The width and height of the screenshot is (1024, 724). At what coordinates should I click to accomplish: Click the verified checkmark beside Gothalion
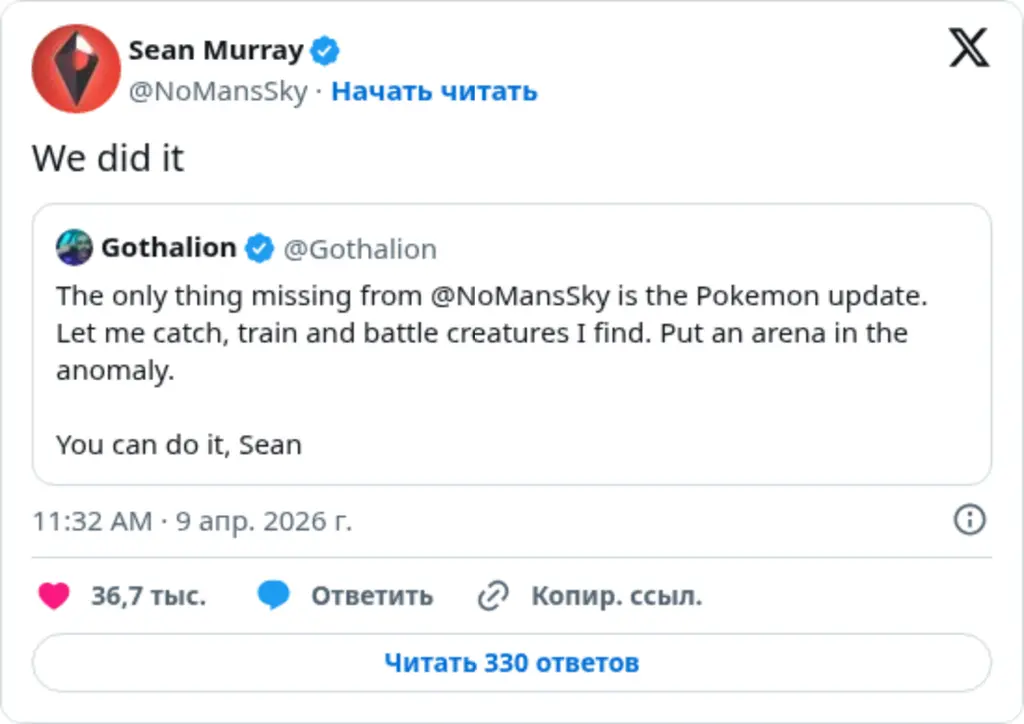tap(258, 249)
